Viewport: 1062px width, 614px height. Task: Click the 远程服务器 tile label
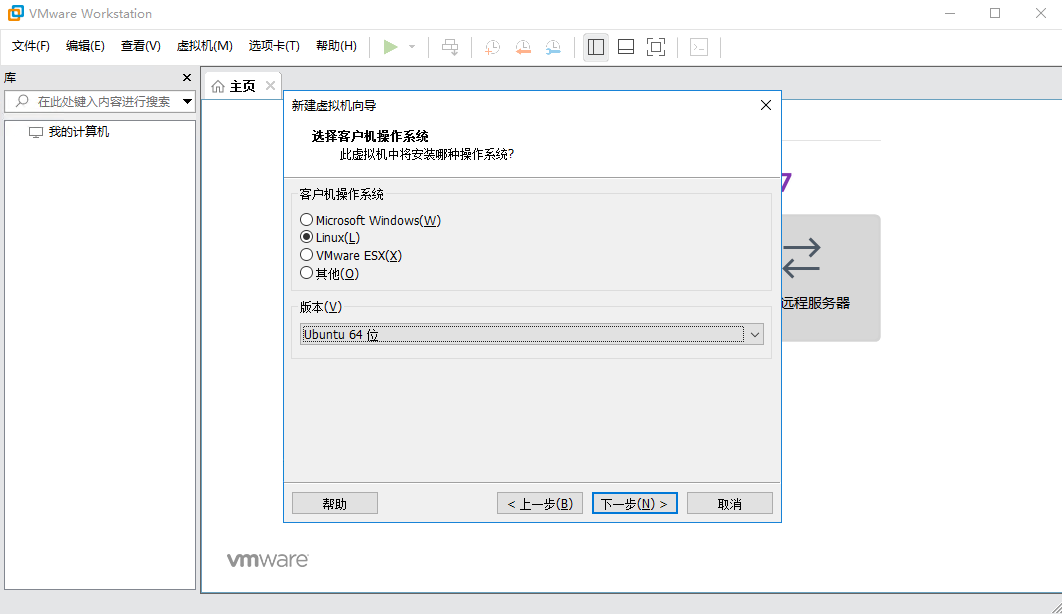pos(815,303)
